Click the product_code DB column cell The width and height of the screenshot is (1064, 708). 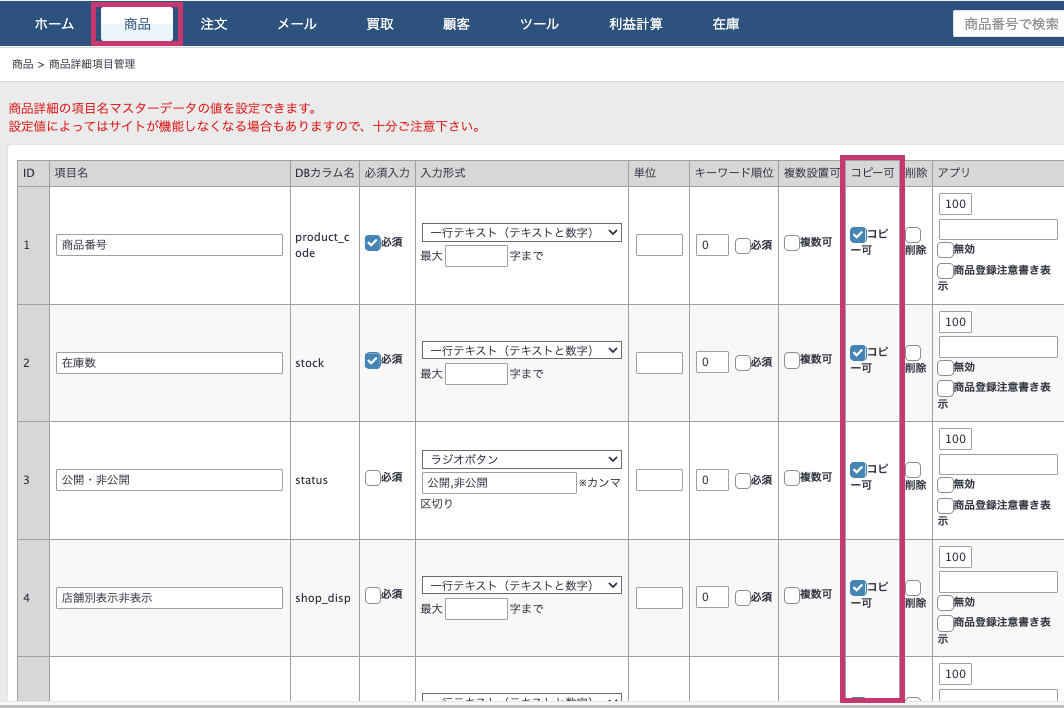[x=323, y=245]
